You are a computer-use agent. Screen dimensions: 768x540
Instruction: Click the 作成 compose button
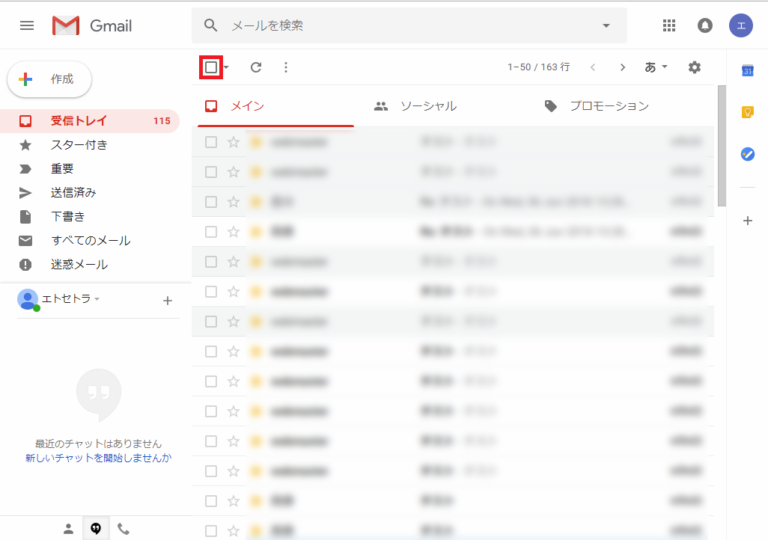click(50, 79)
